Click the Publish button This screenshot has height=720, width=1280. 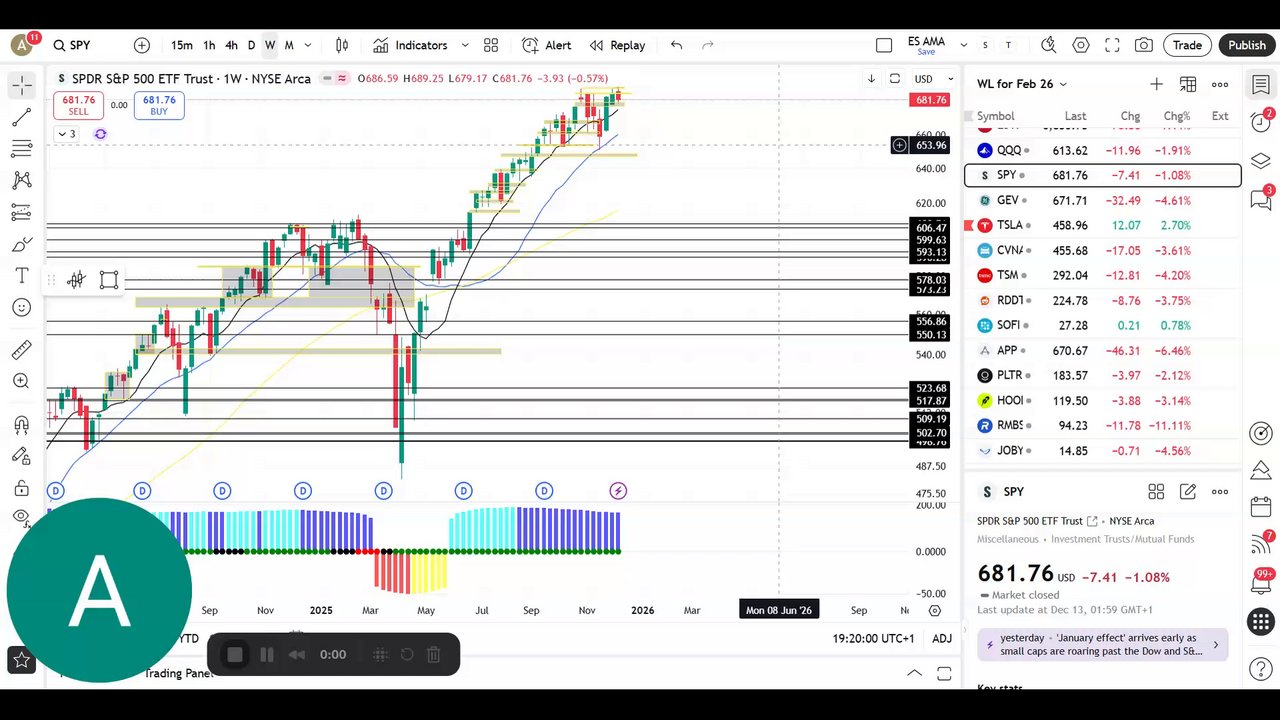(x=1247, y=45)
